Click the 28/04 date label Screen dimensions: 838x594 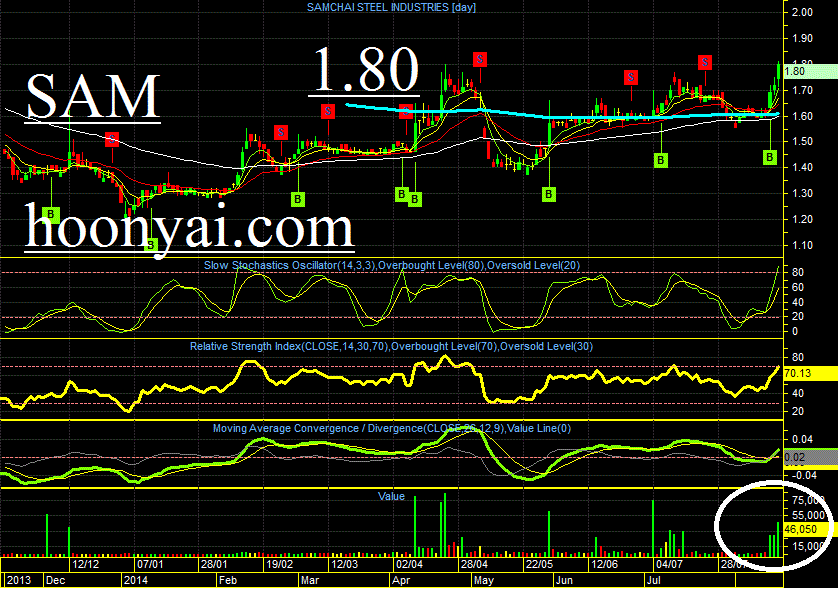(475, 564)
